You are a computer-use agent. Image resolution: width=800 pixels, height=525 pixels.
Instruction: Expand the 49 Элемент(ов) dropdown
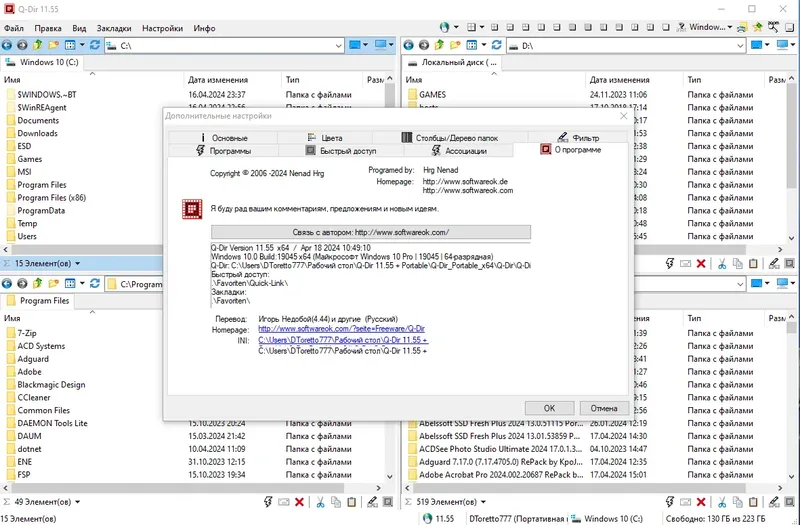[x=78, y=502]
